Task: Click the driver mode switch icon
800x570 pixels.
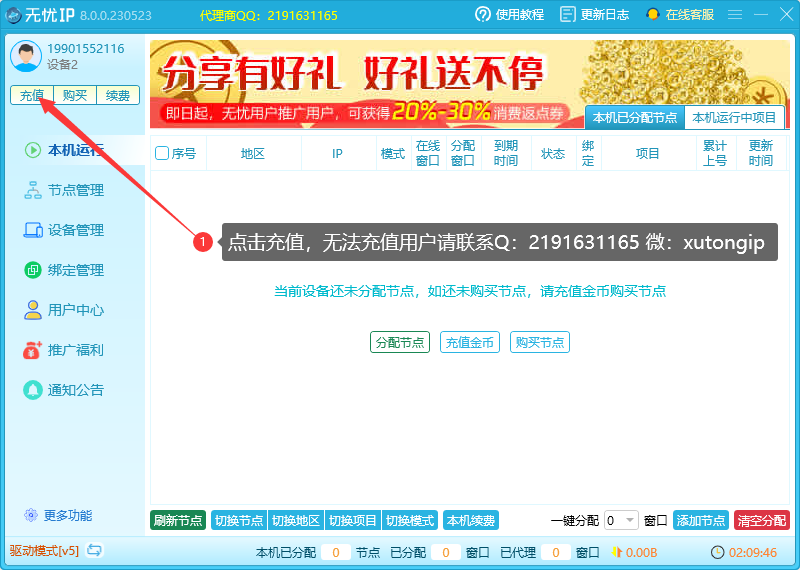Action: (94, 551)
